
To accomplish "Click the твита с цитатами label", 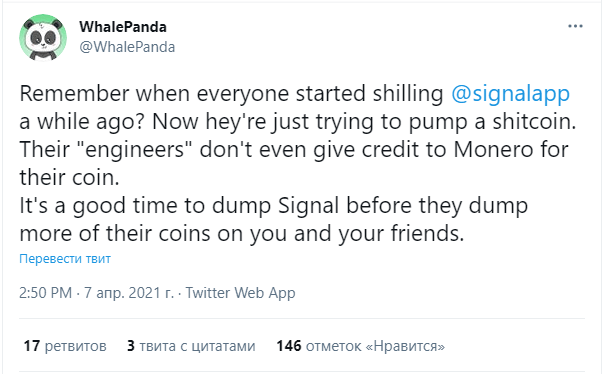I will point(197,346).
